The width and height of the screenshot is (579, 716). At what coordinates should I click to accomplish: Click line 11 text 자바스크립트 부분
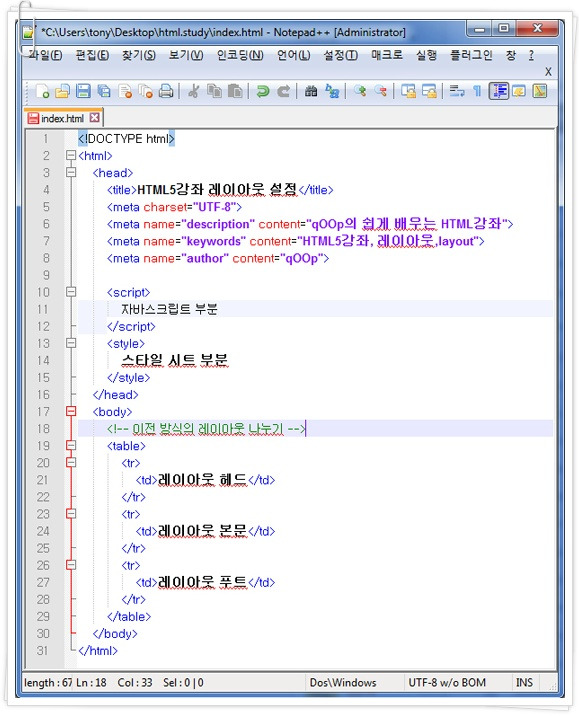pos(169,309)
